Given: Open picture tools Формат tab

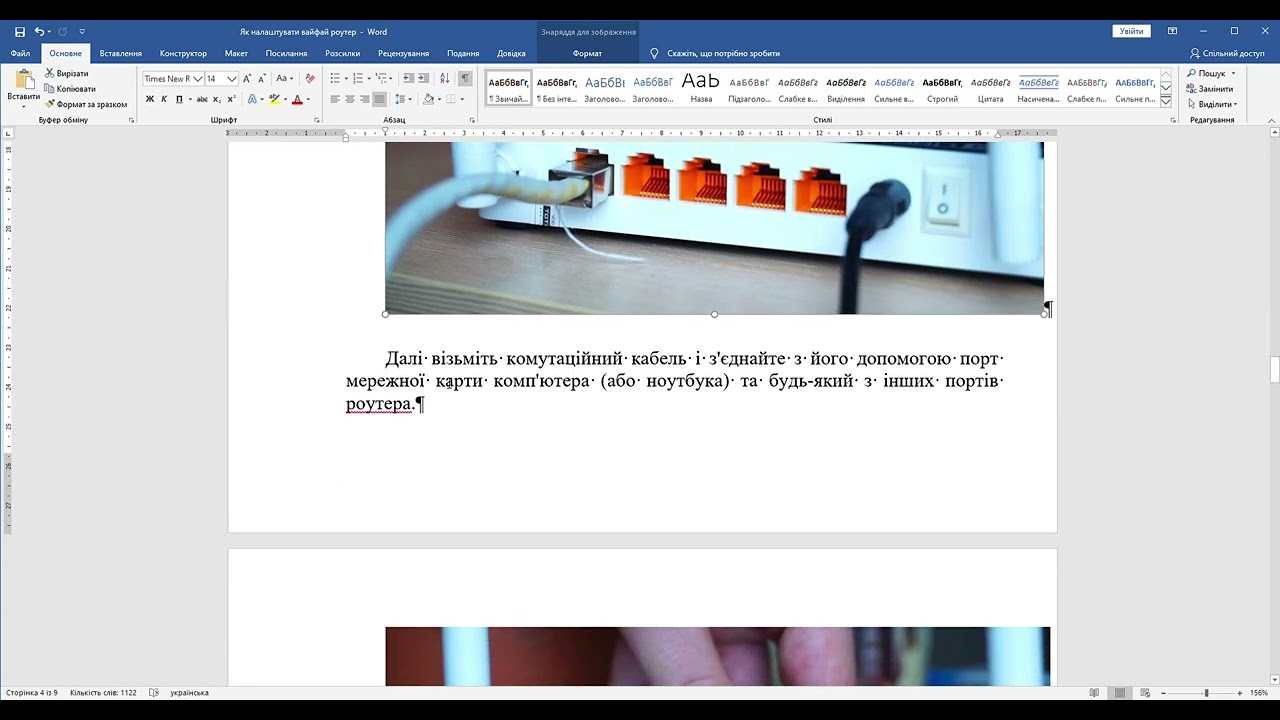Looking at the screenshot, I should pyautogui.click(x=587, y=53).
